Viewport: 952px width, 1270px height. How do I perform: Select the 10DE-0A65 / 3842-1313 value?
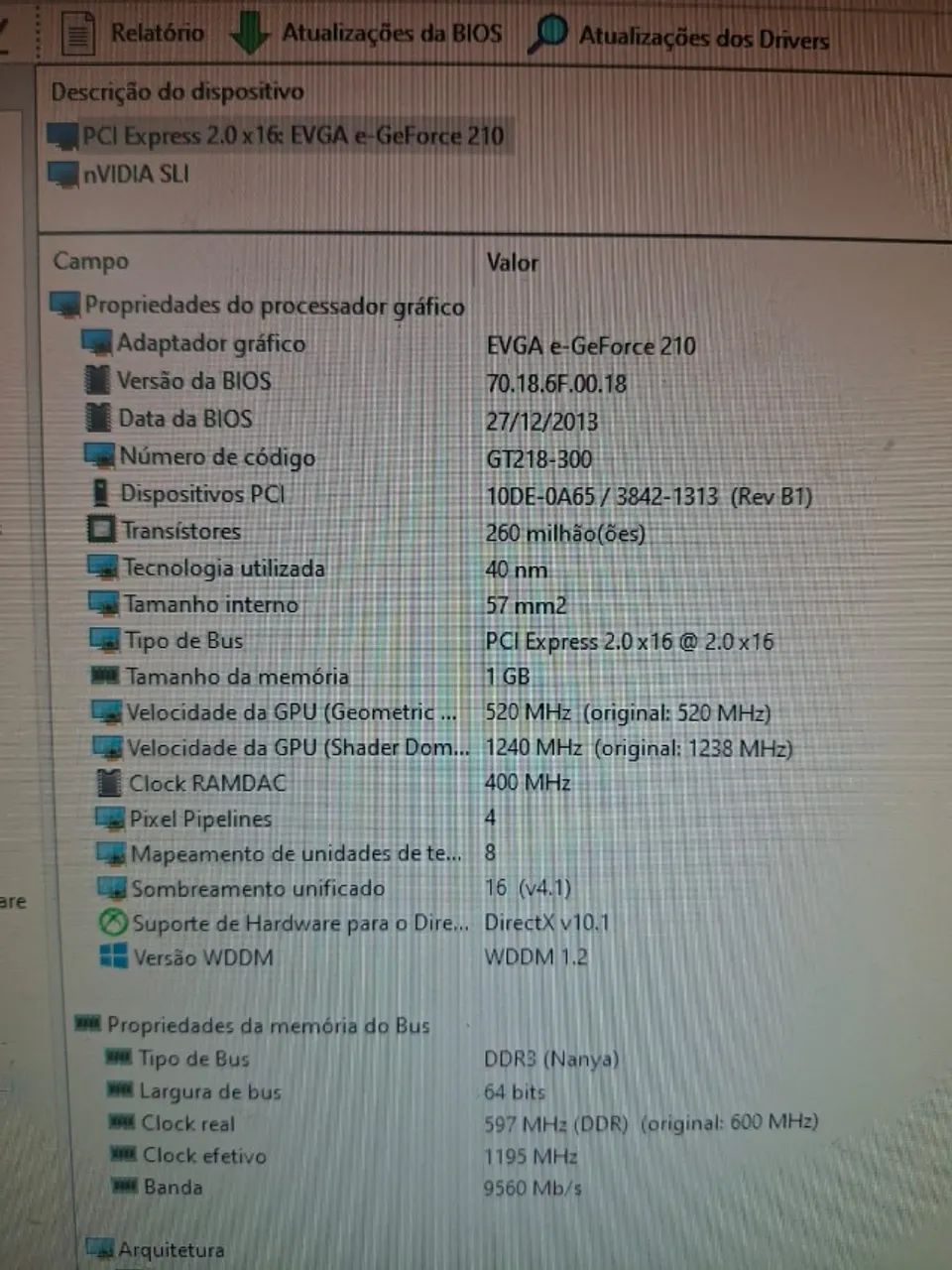[649, 496]
